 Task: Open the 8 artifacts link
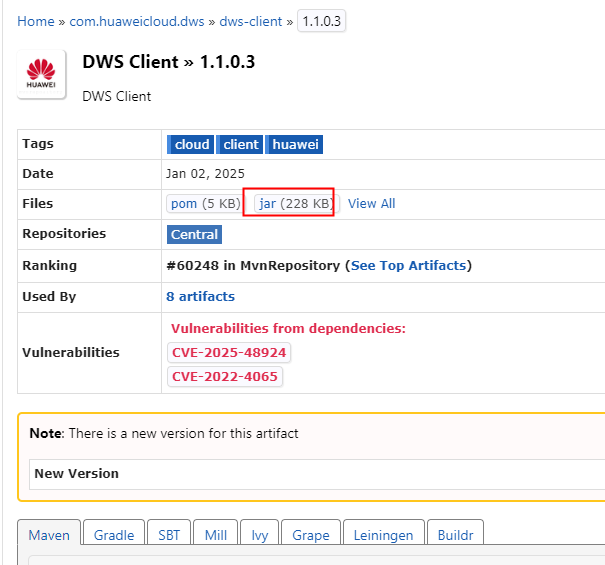pyautogui.click(x=200, y=297)
